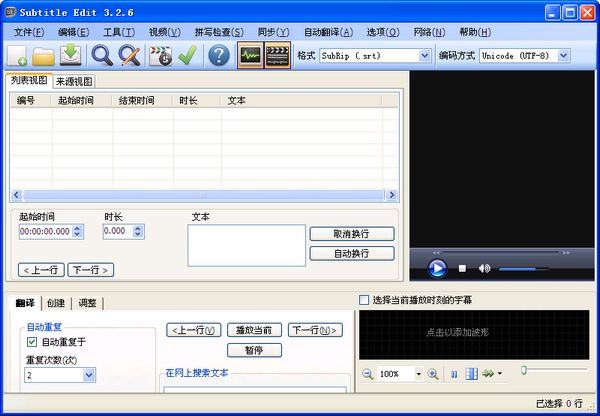
Task: Click the New subtitle file icon
Action: tap(17, 56)
